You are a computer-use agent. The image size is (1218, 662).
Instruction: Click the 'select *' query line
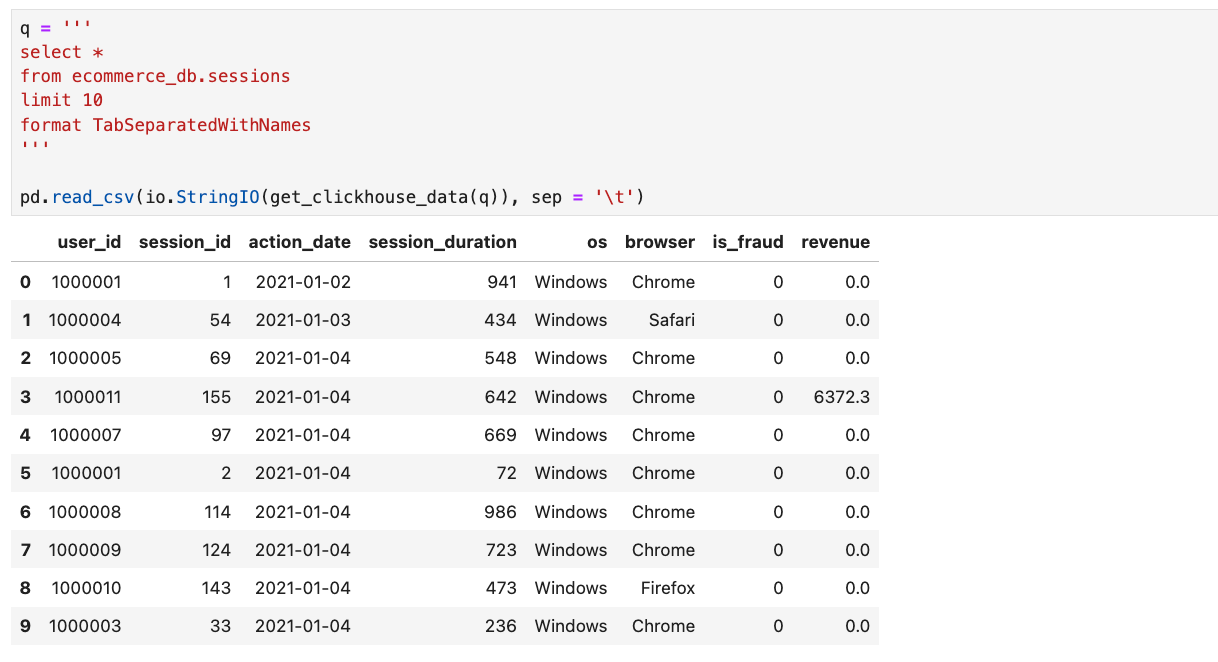click(61, 52)
